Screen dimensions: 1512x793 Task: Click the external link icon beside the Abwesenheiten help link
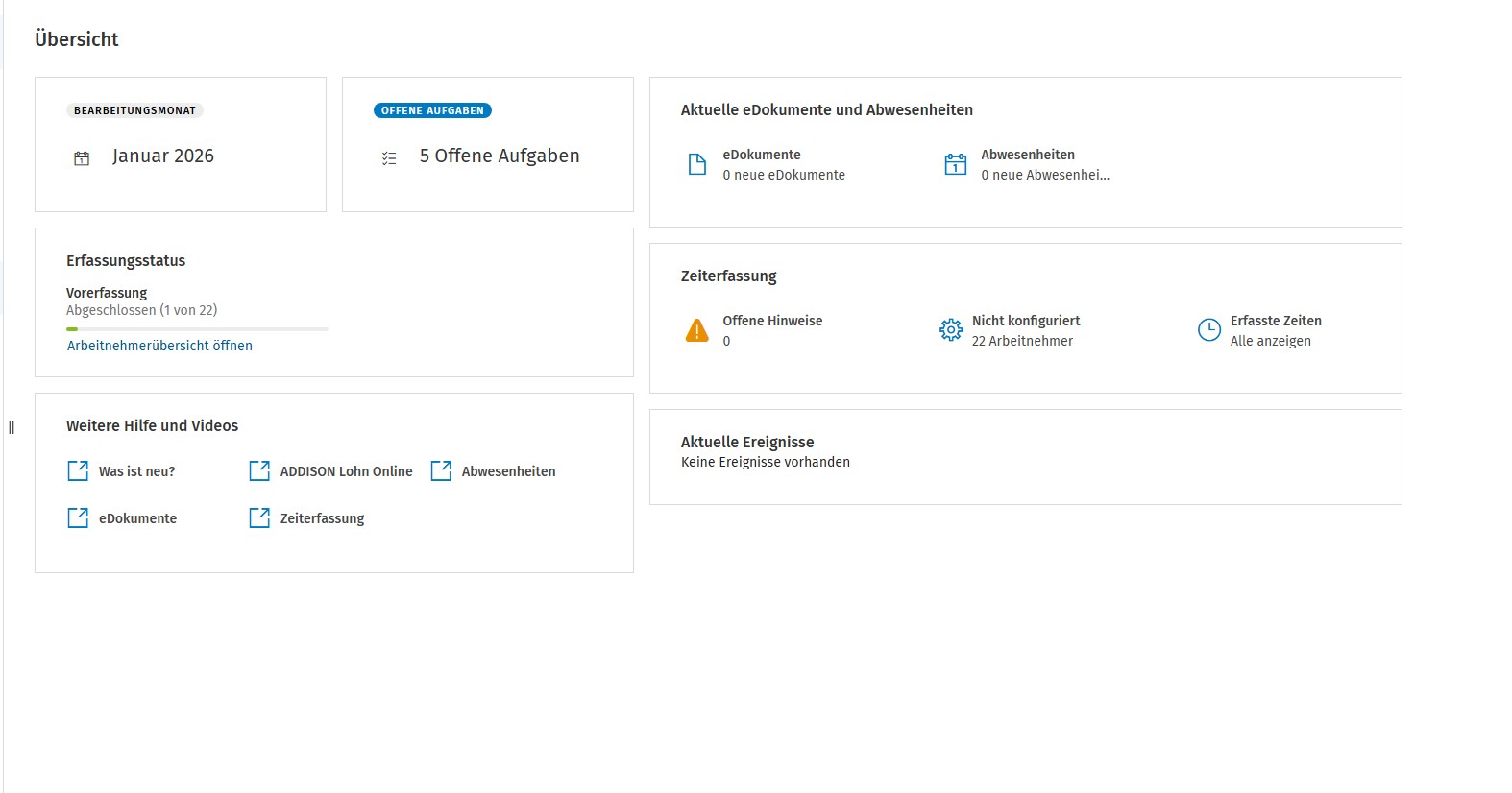pyautogui.click(x=441, y=471)
